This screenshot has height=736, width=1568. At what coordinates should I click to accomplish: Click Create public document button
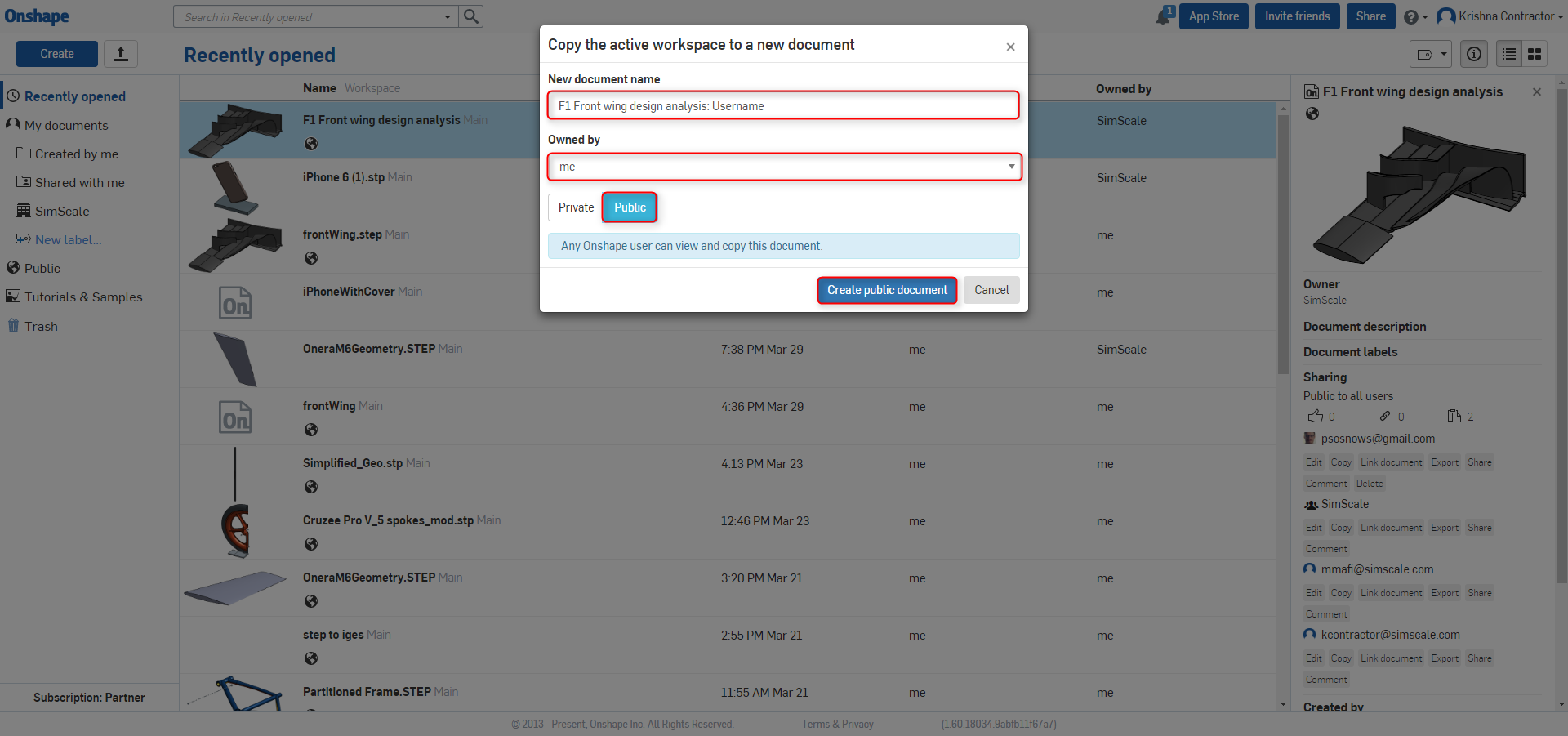click(x=887, y=290)
